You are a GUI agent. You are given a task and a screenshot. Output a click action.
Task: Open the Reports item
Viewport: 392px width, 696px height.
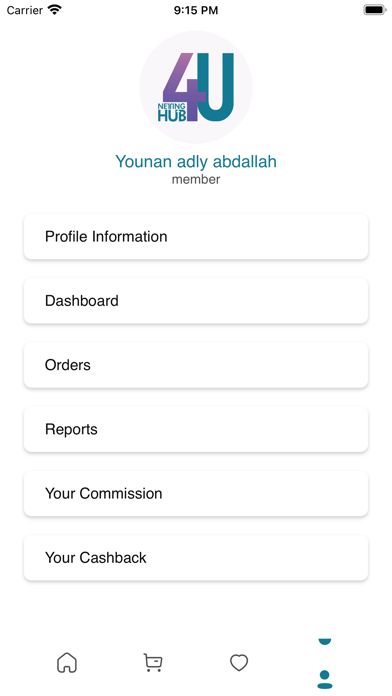tap(196, 429)
